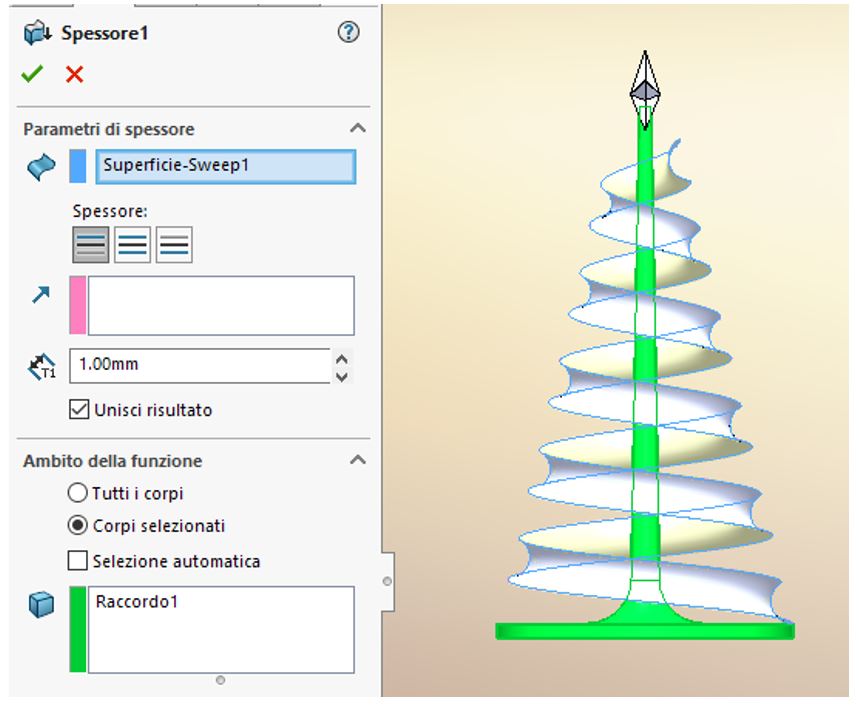Select Raccordo1 in the bodies list
Screen dimensions: 859x707
click(136, 602)
